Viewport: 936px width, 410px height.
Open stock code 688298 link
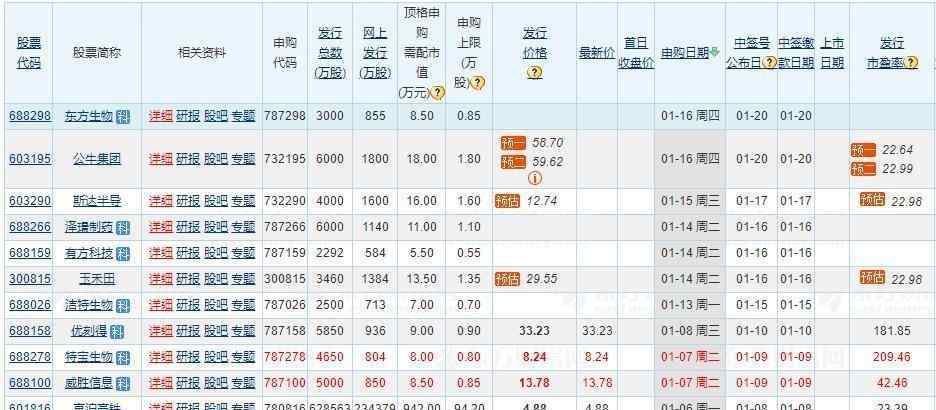pyautogui.click(x=29, y=116)
